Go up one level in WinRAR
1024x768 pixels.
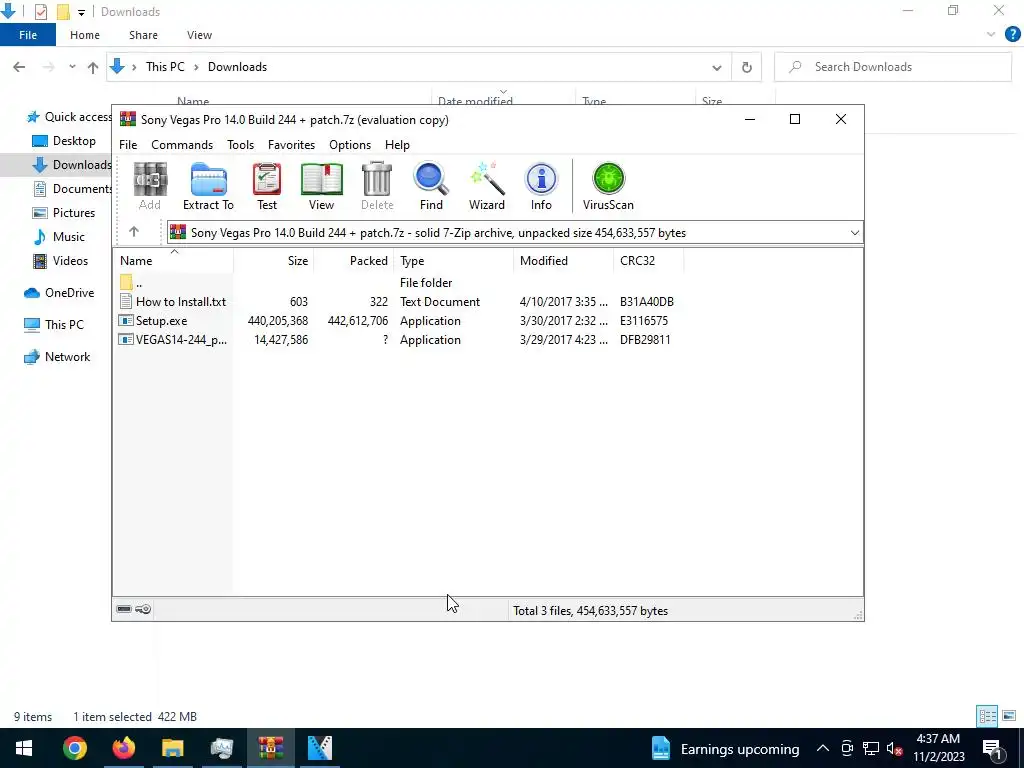point(134,232)
